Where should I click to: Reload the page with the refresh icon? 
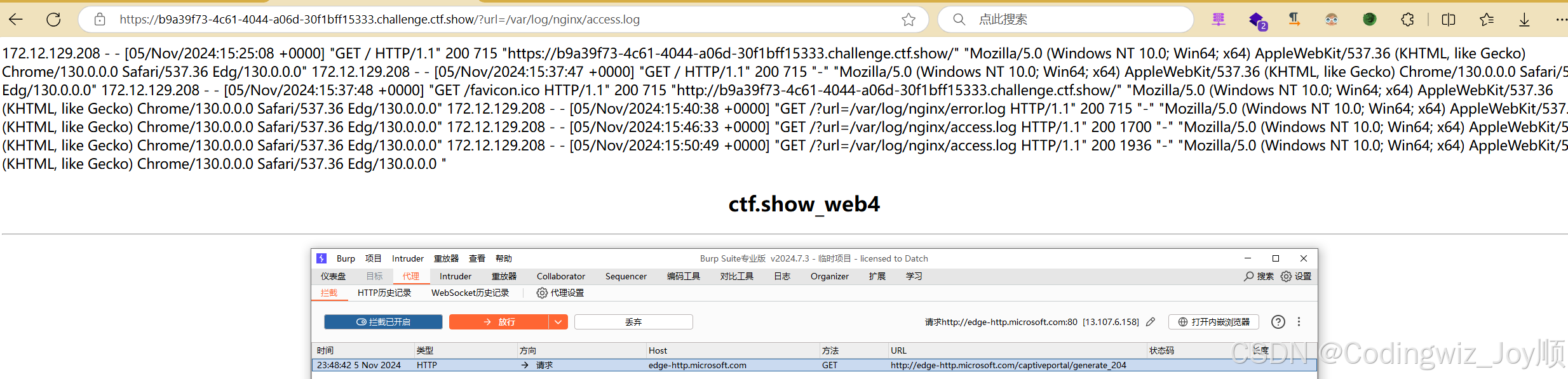click(53, 20)
